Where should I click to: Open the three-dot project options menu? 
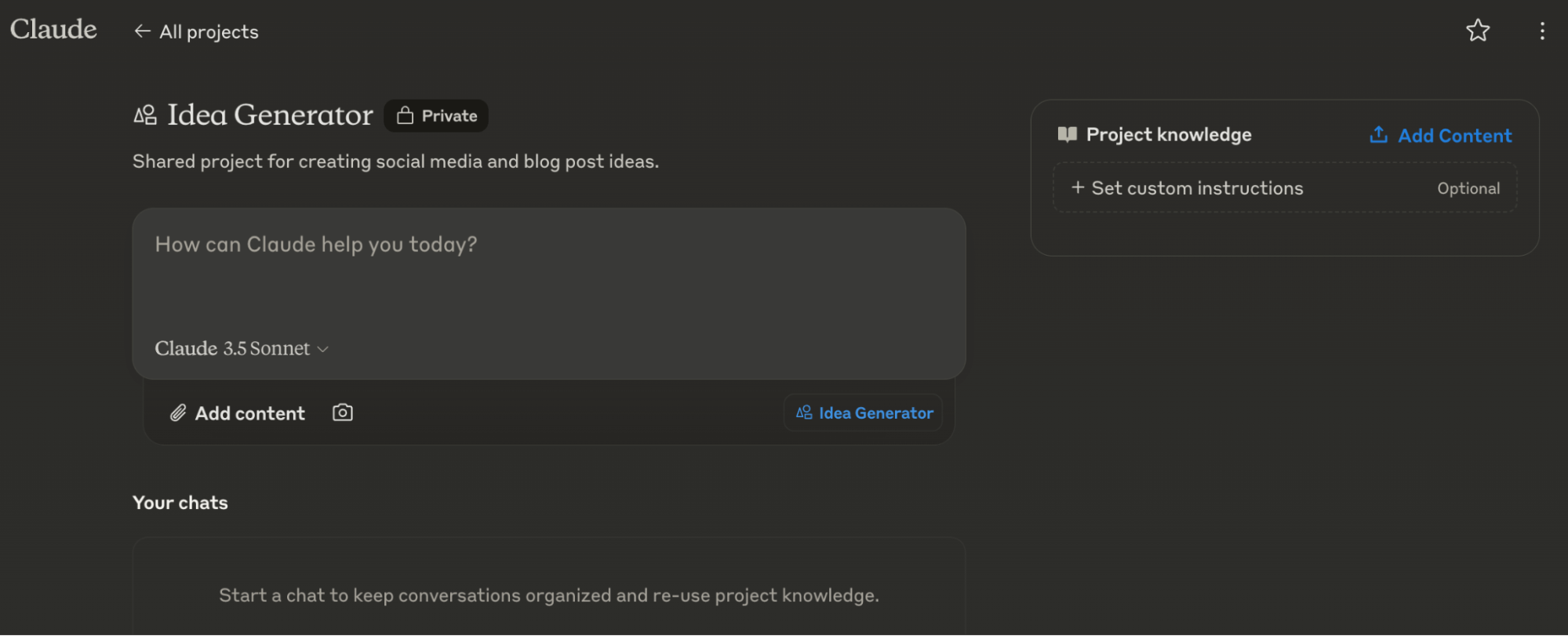point(1542,31)
